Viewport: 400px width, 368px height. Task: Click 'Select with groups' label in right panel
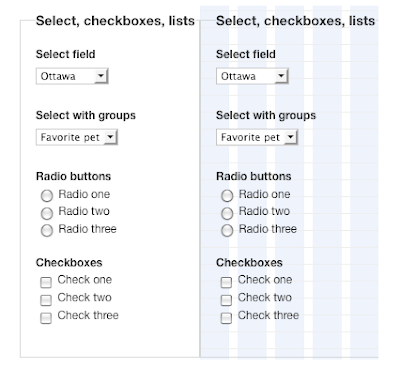tap(266, 116)
